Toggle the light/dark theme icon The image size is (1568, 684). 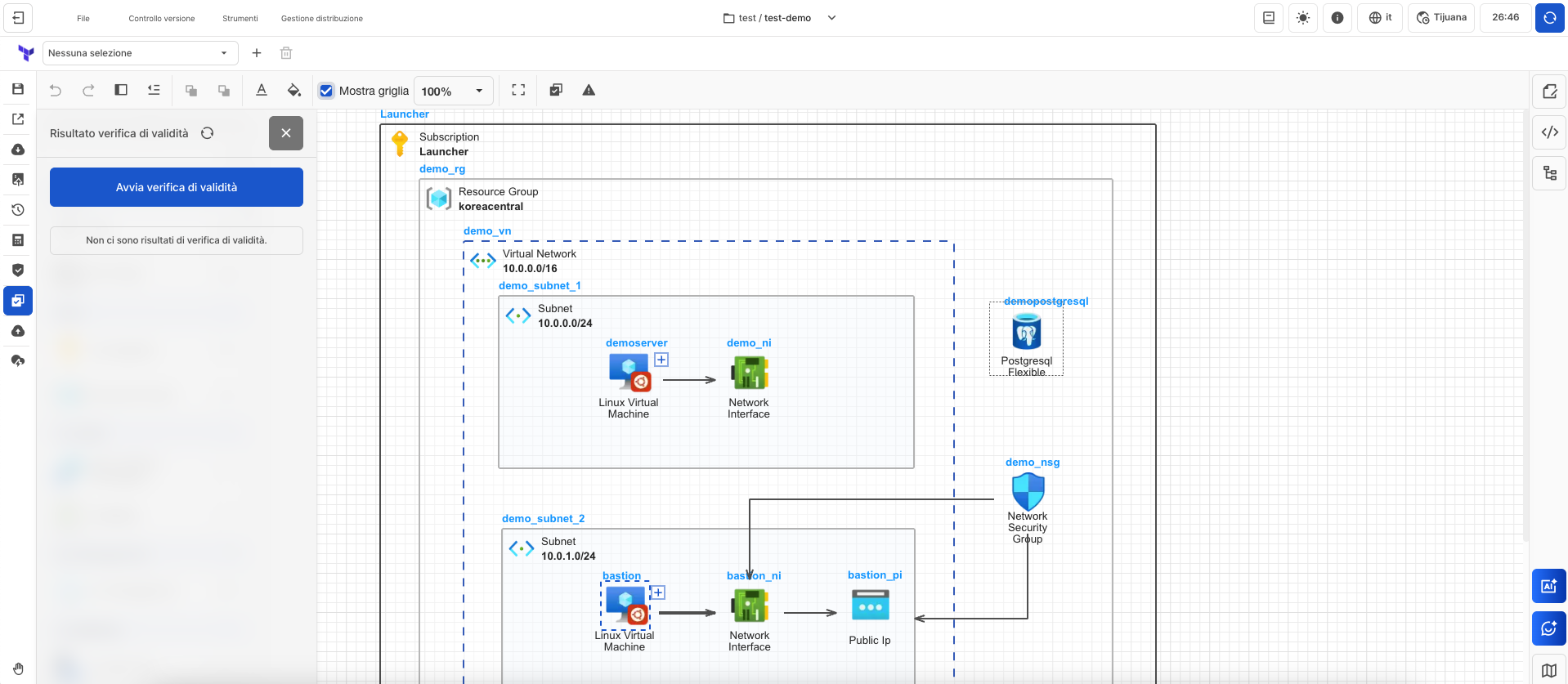tap(1303, 18)
